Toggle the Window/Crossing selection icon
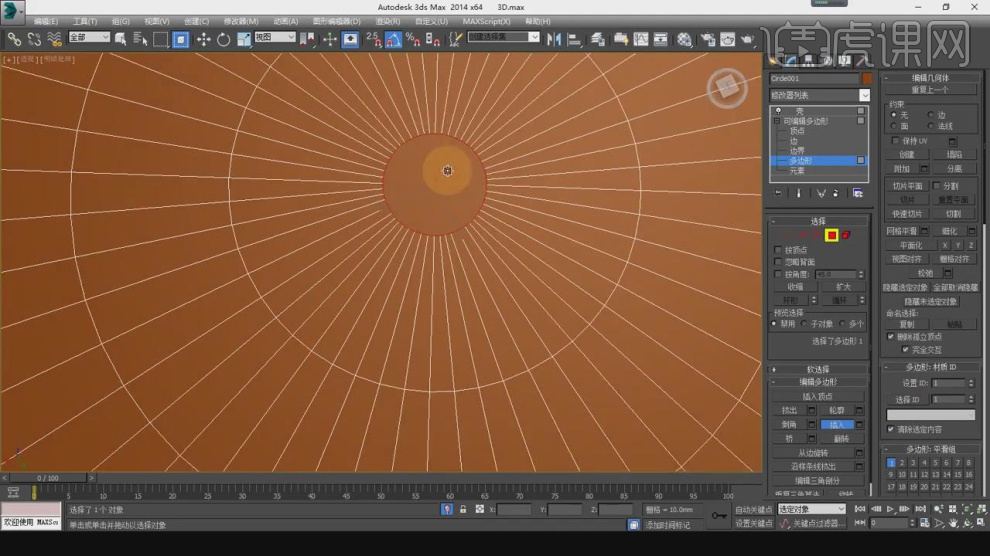This screenshot has height=556, width=990. [181, 39]
